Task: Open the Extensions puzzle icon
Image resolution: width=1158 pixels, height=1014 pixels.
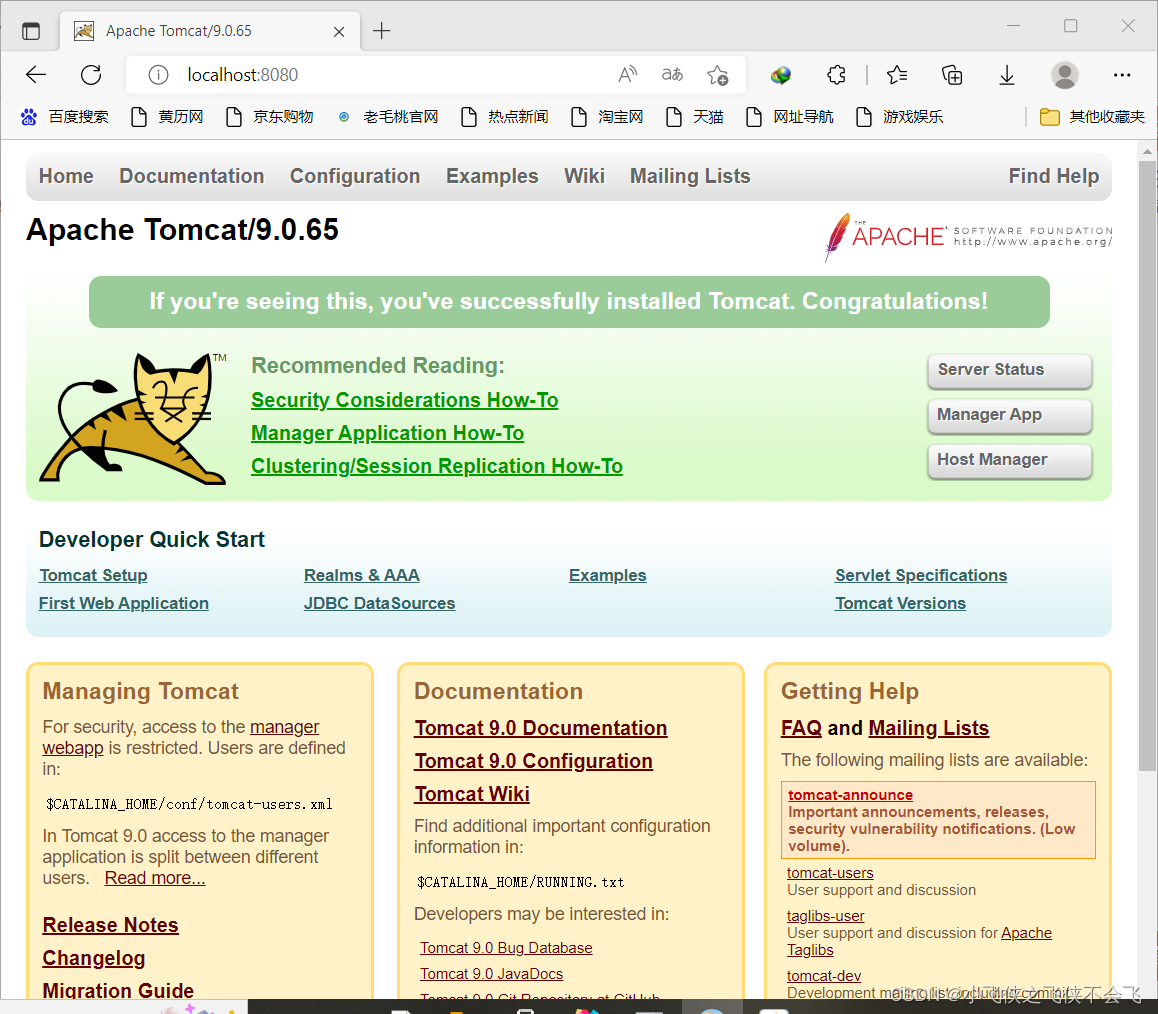Action: click(x=836, y=75)
